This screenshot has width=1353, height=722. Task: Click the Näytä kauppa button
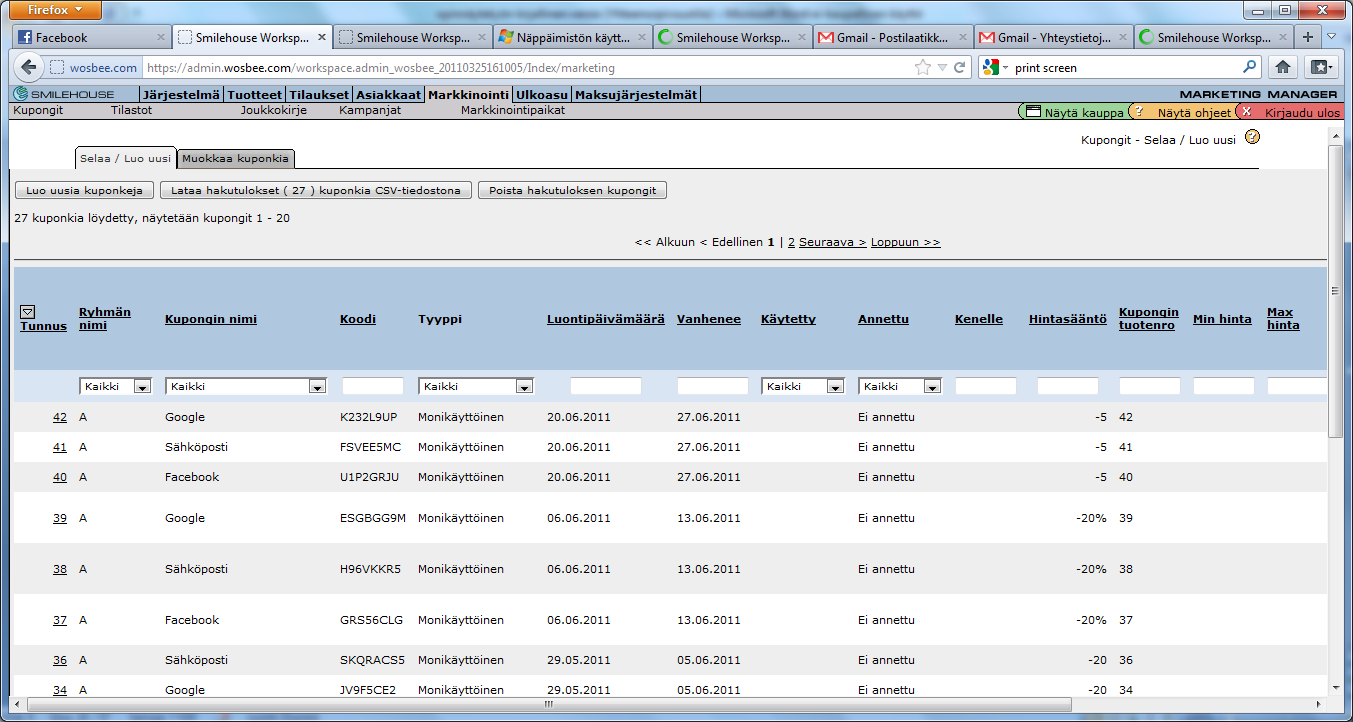tap(1073, 112)
